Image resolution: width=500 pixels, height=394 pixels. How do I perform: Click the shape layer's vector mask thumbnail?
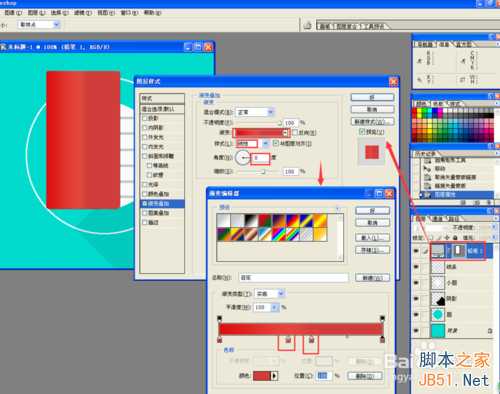coord(459,251)
